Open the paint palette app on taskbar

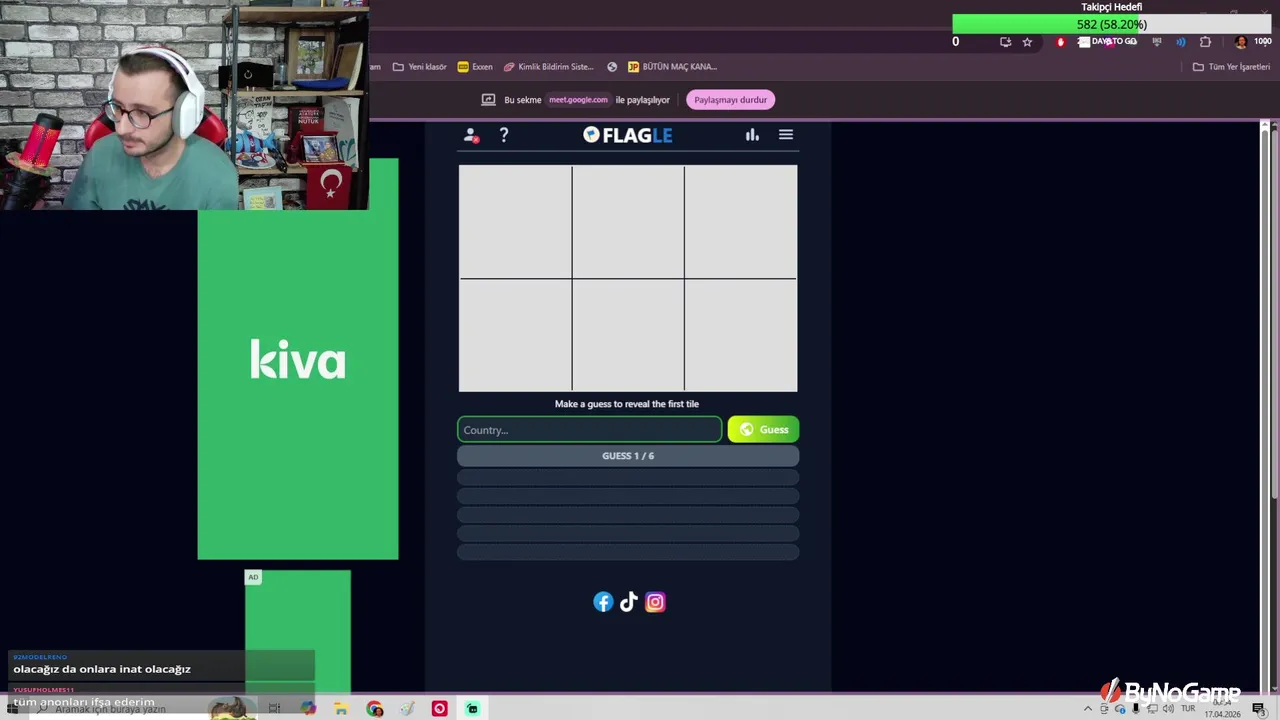(x=407, y=709)
